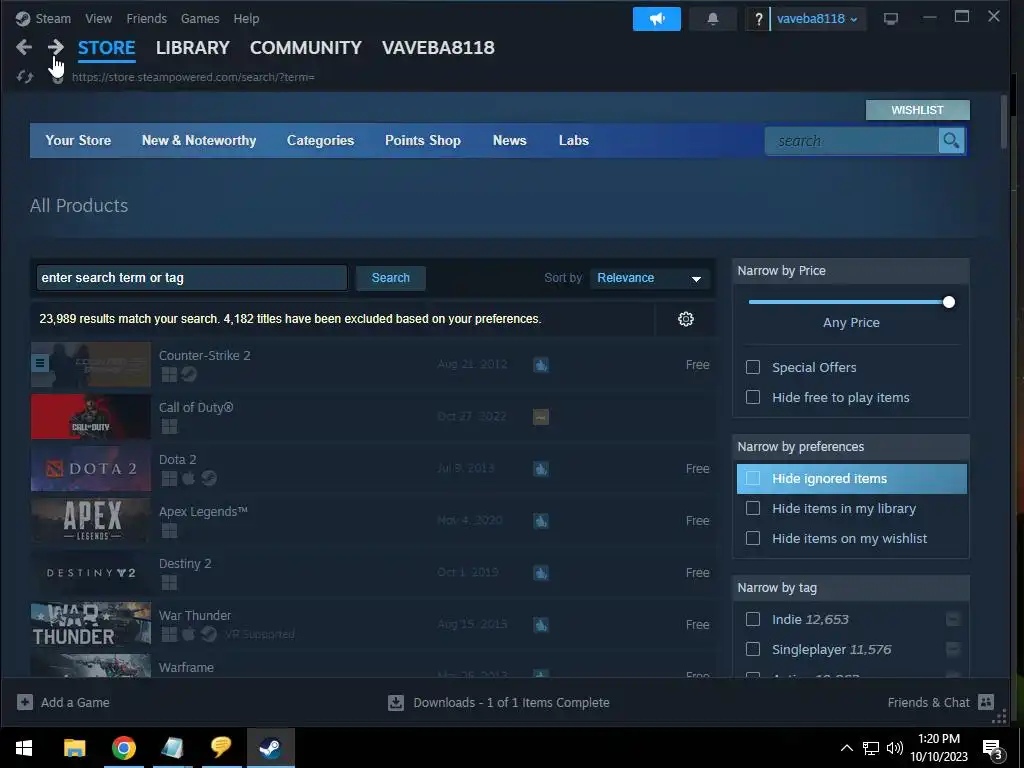Open the notifications bell
Screen dimensions: 1024x768
coord(712,19)
